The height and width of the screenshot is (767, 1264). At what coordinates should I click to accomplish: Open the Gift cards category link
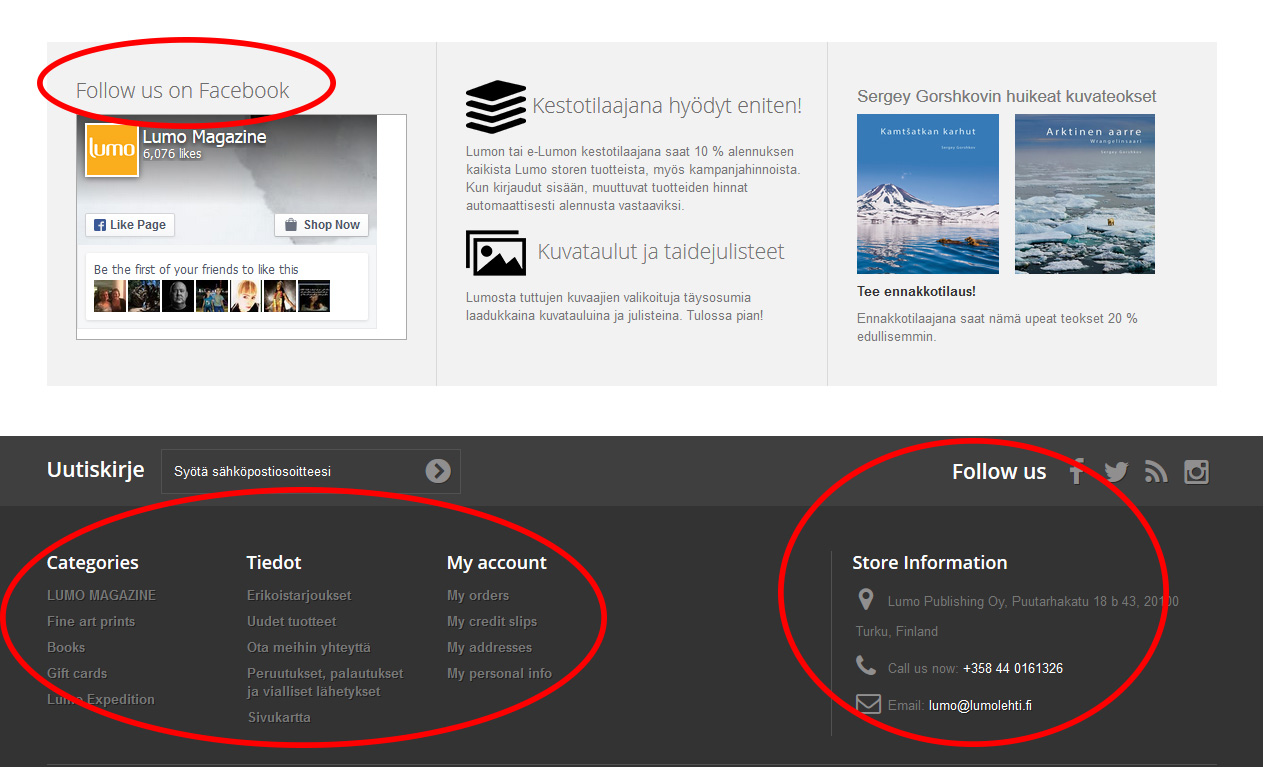[x=77, y=673]
